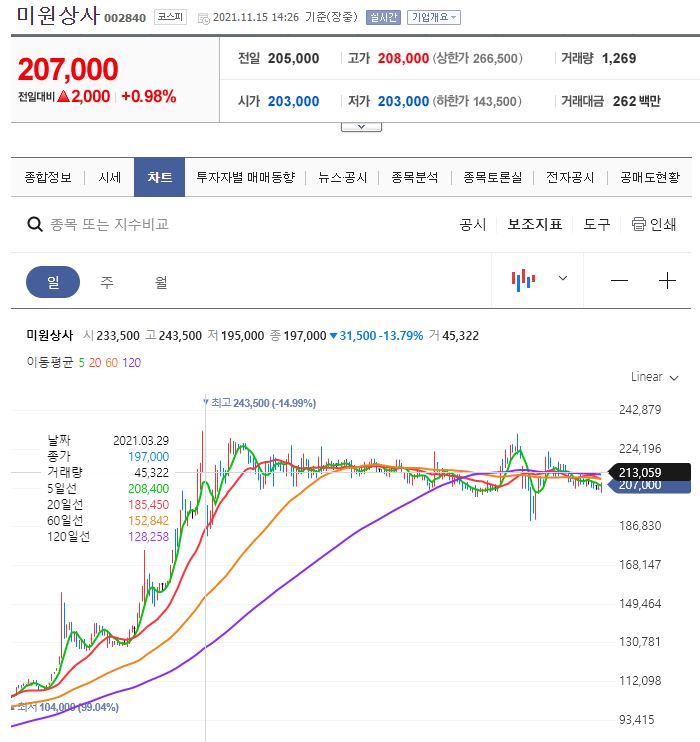Switch chart period to 월 (monthly)
This screenshot has height=742, width=700.
161,282
